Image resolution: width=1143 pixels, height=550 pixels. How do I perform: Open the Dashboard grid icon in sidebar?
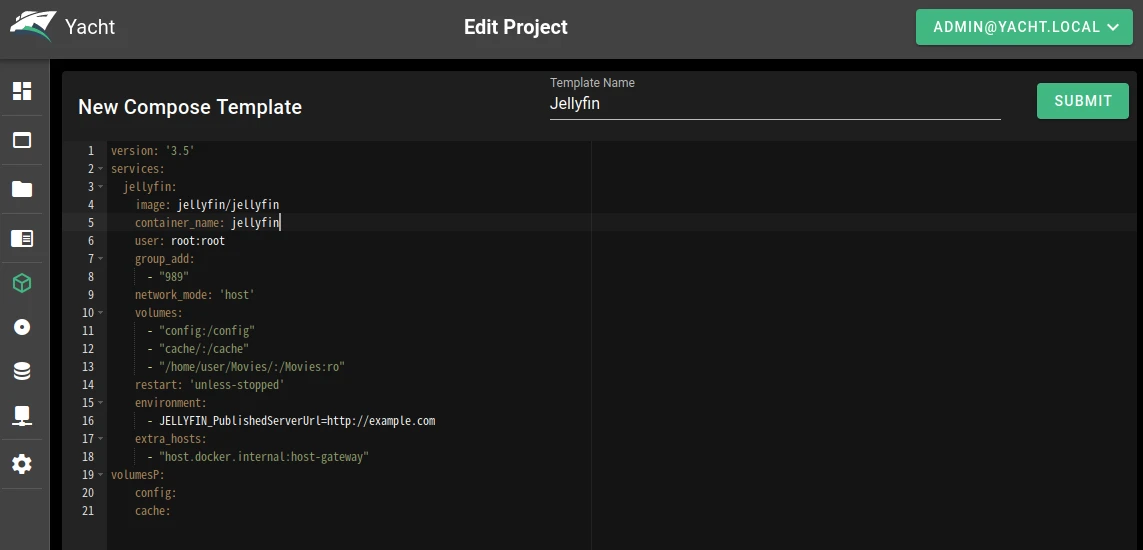click(22, 92)
